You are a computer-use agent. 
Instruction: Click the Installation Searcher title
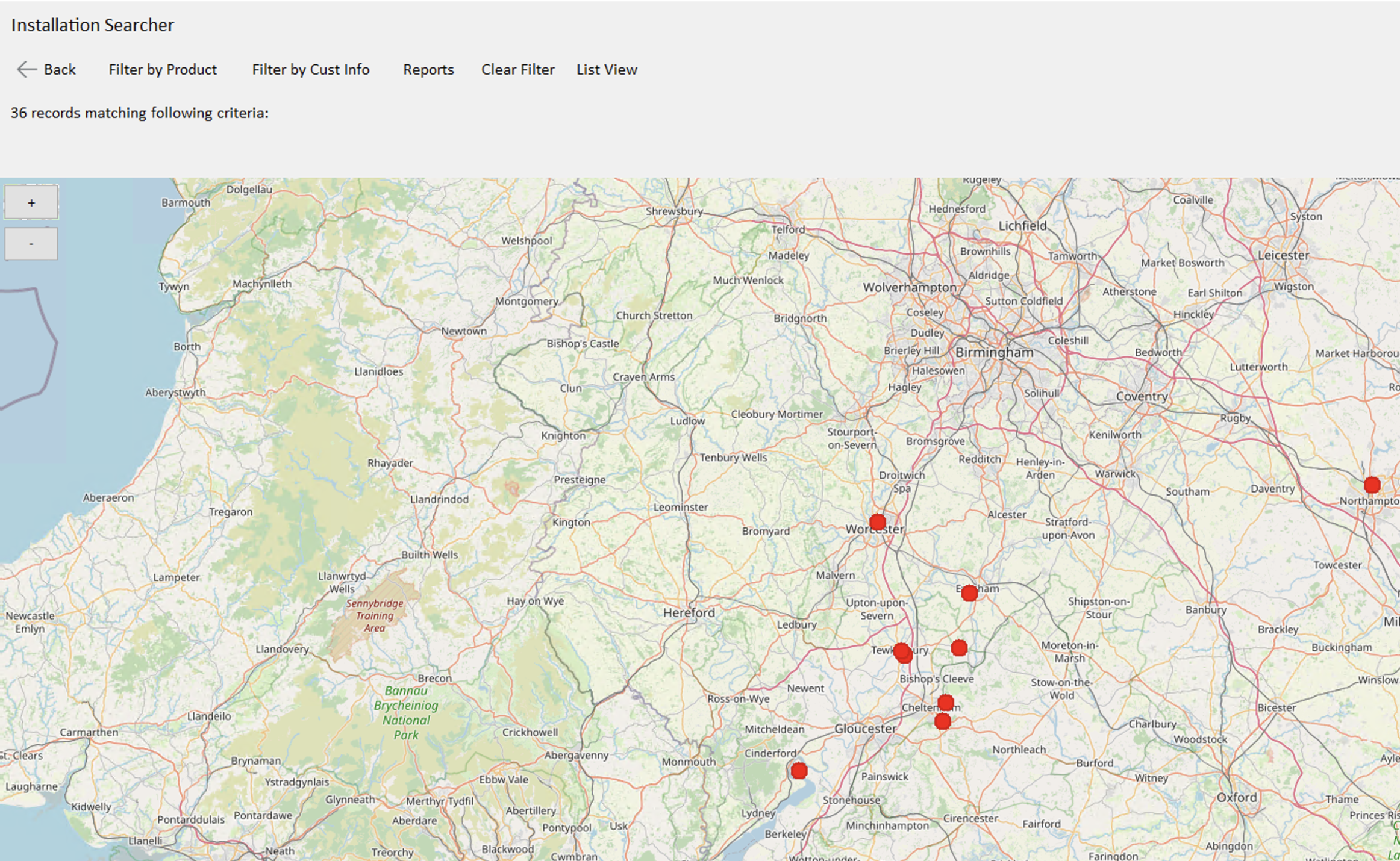(92, 25)
